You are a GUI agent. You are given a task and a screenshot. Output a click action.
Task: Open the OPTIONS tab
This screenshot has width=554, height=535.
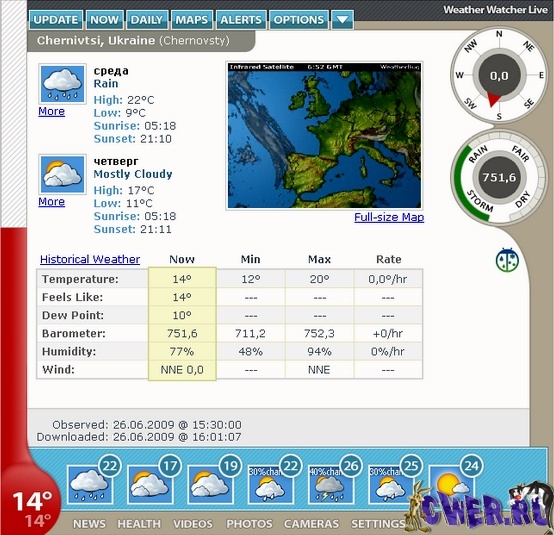pos(299,20)
